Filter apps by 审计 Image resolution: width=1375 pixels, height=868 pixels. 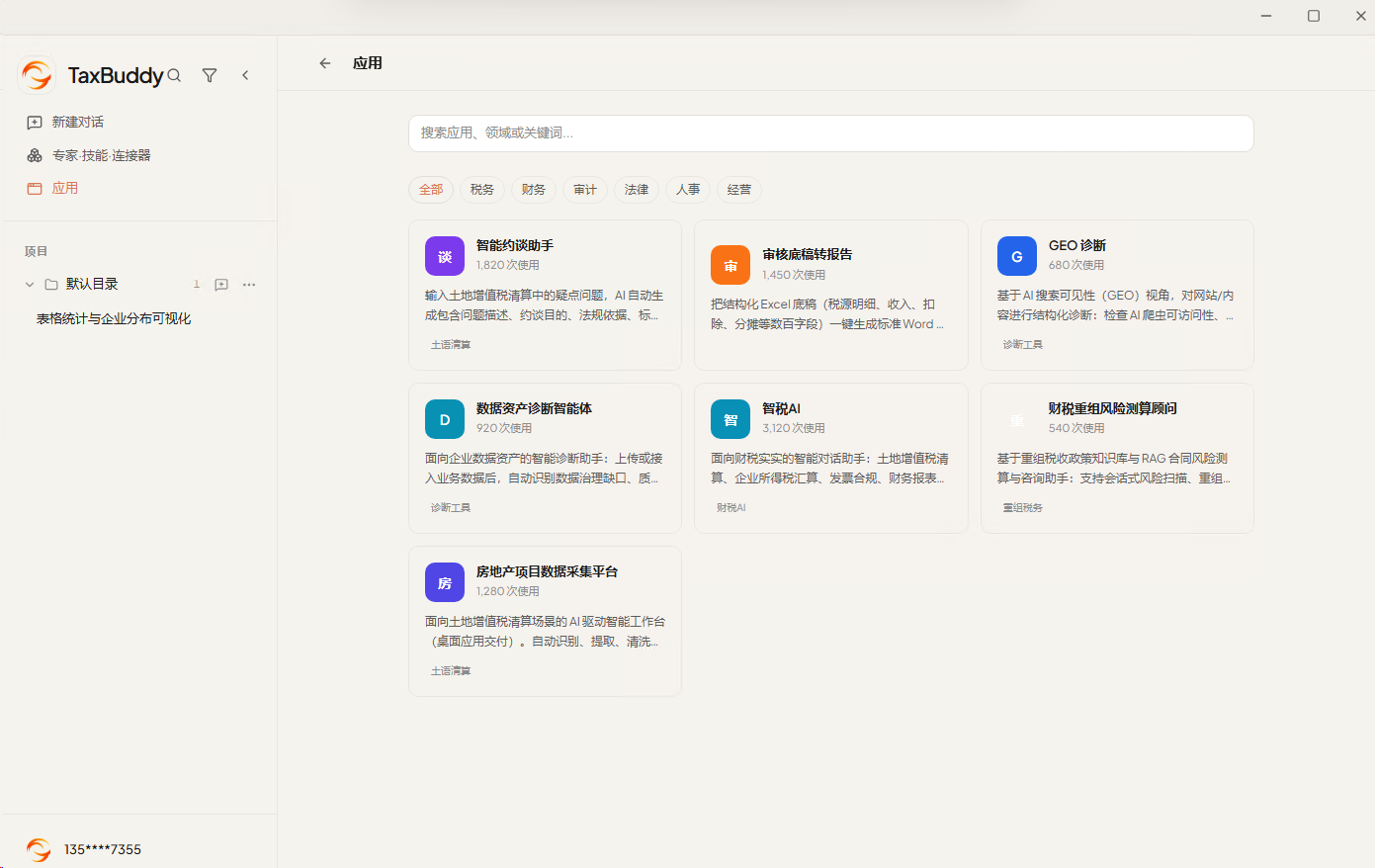click(585, 190)
